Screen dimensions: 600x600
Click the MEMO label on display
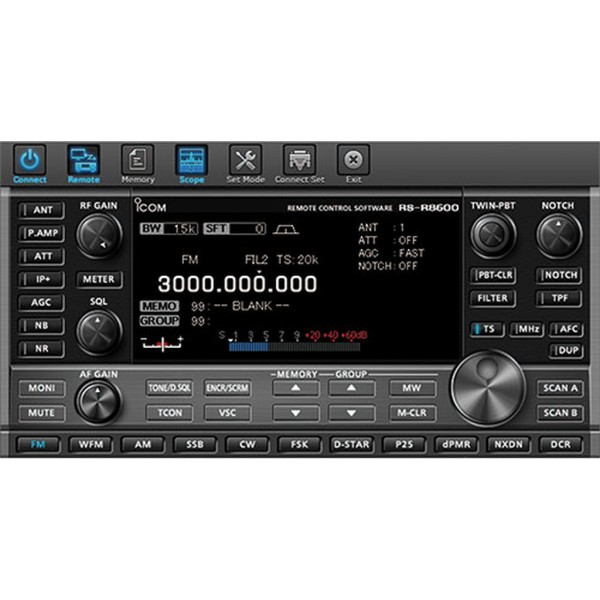click(x=159, y=307)
